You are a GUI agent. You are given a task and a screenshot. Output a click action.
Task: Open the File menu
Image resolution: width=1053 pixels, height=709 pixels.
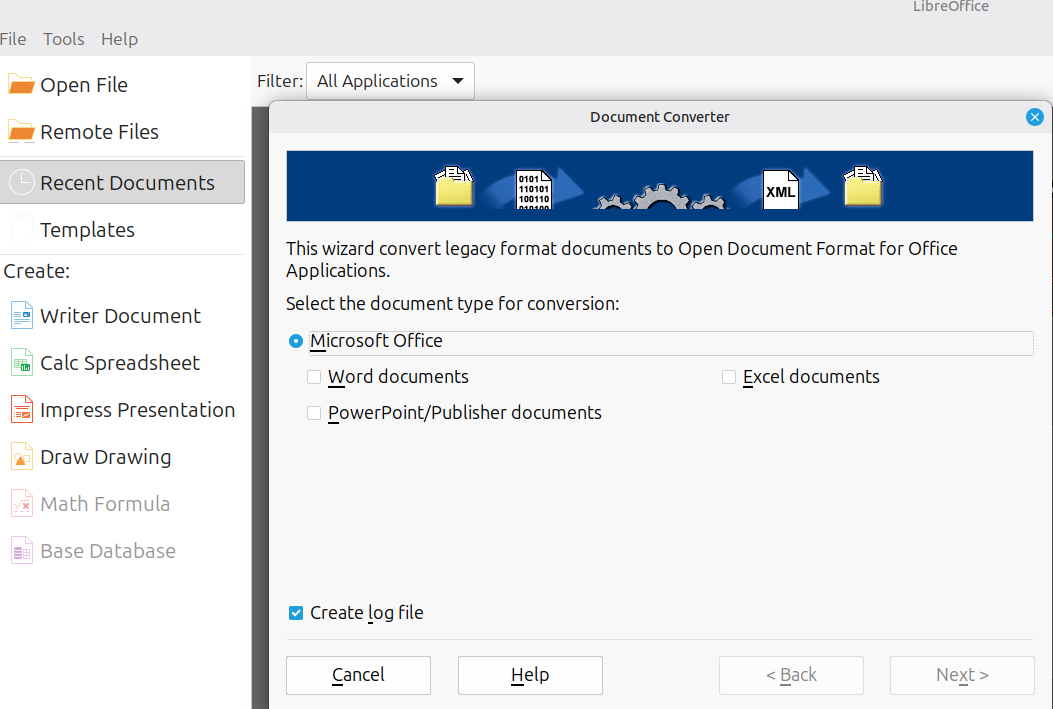point(13,39)
